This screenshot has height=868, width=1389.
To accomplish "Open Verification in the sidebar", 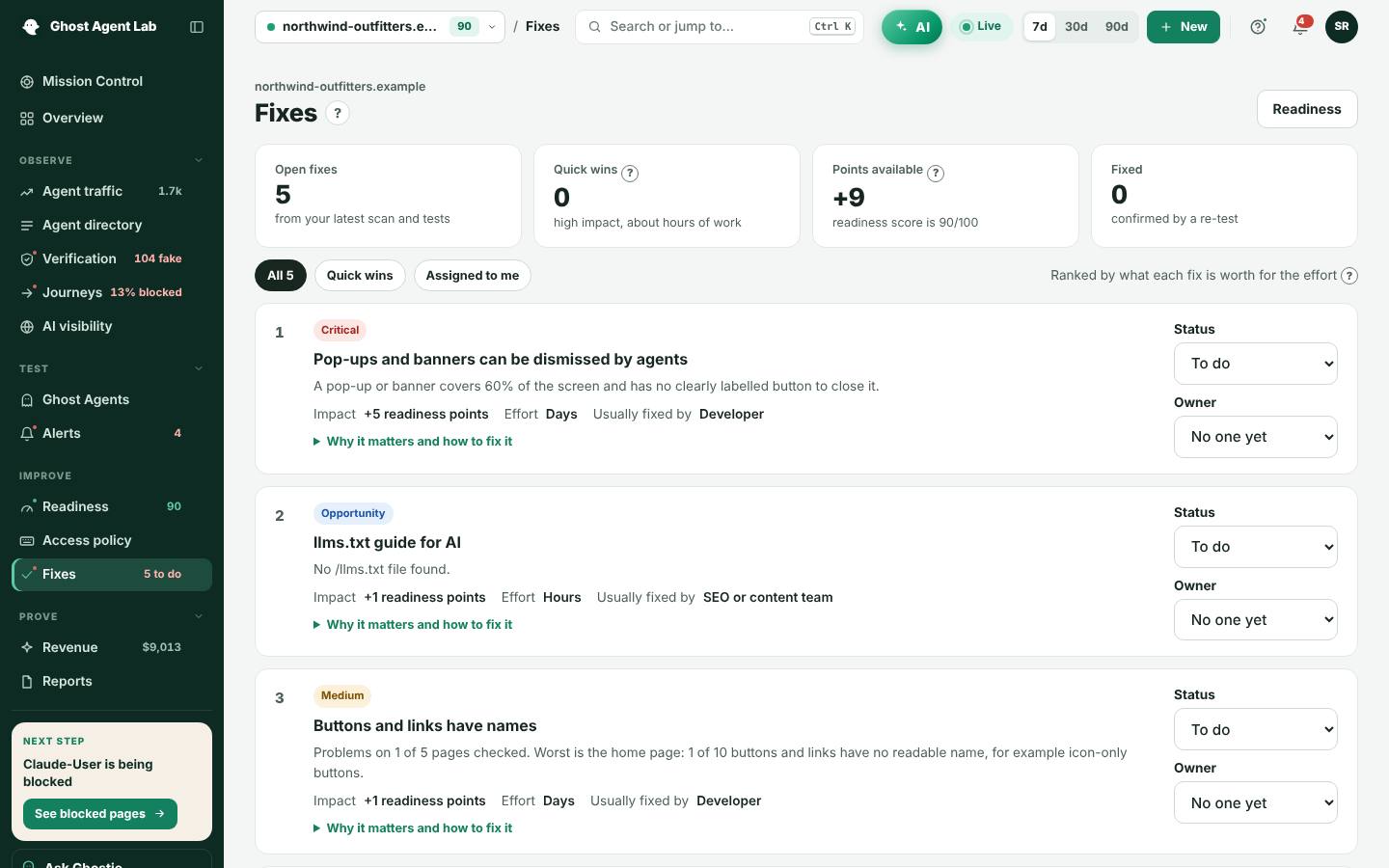I will click(112, 259).
